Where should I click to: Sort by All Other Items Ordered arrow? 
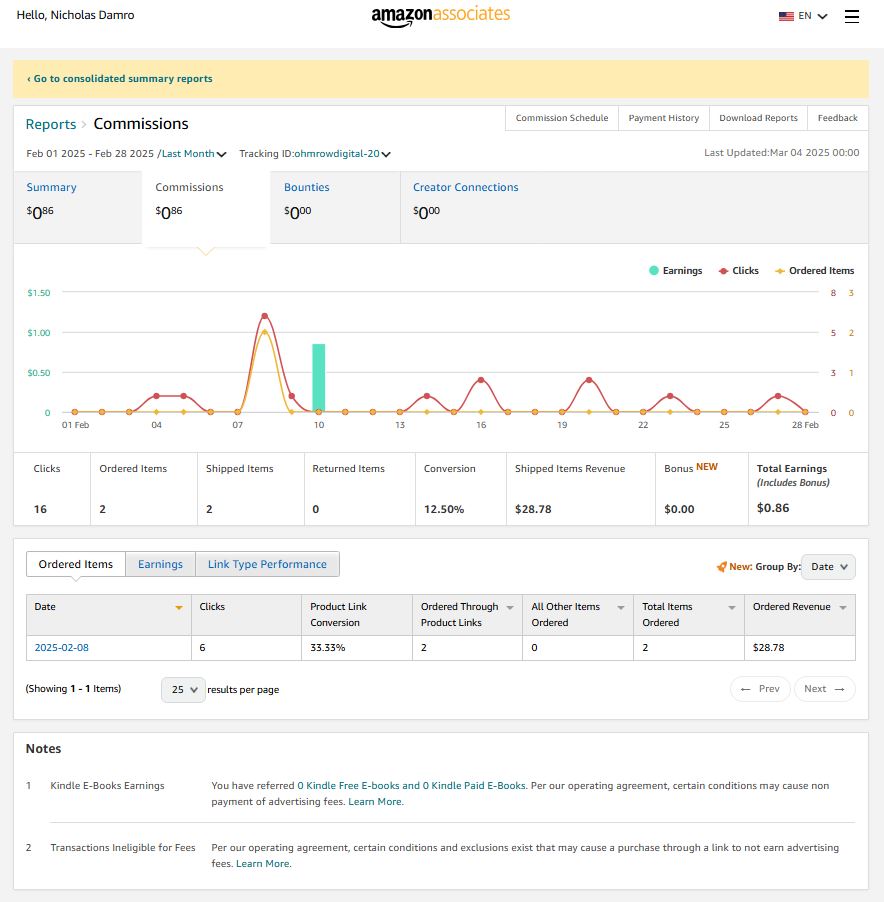pyautogui.click(x=621, y=607)
